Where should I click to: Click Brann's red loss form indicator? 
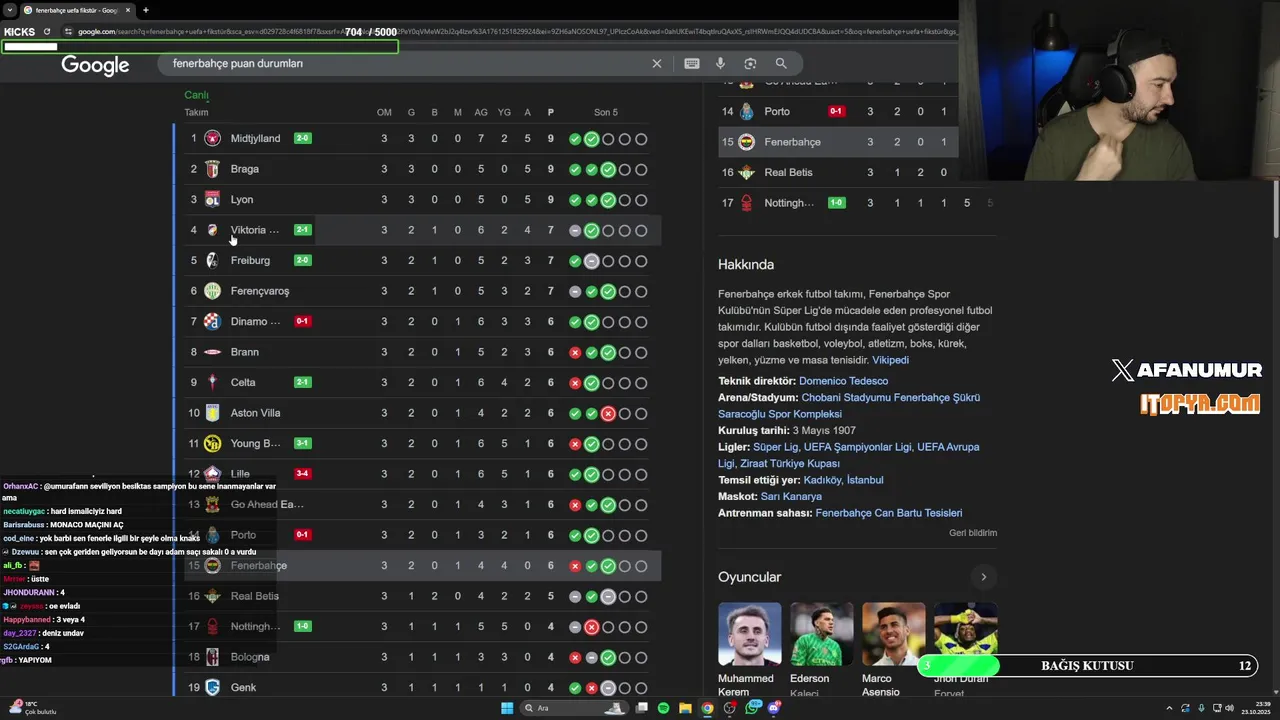click(x=575, y=352)
